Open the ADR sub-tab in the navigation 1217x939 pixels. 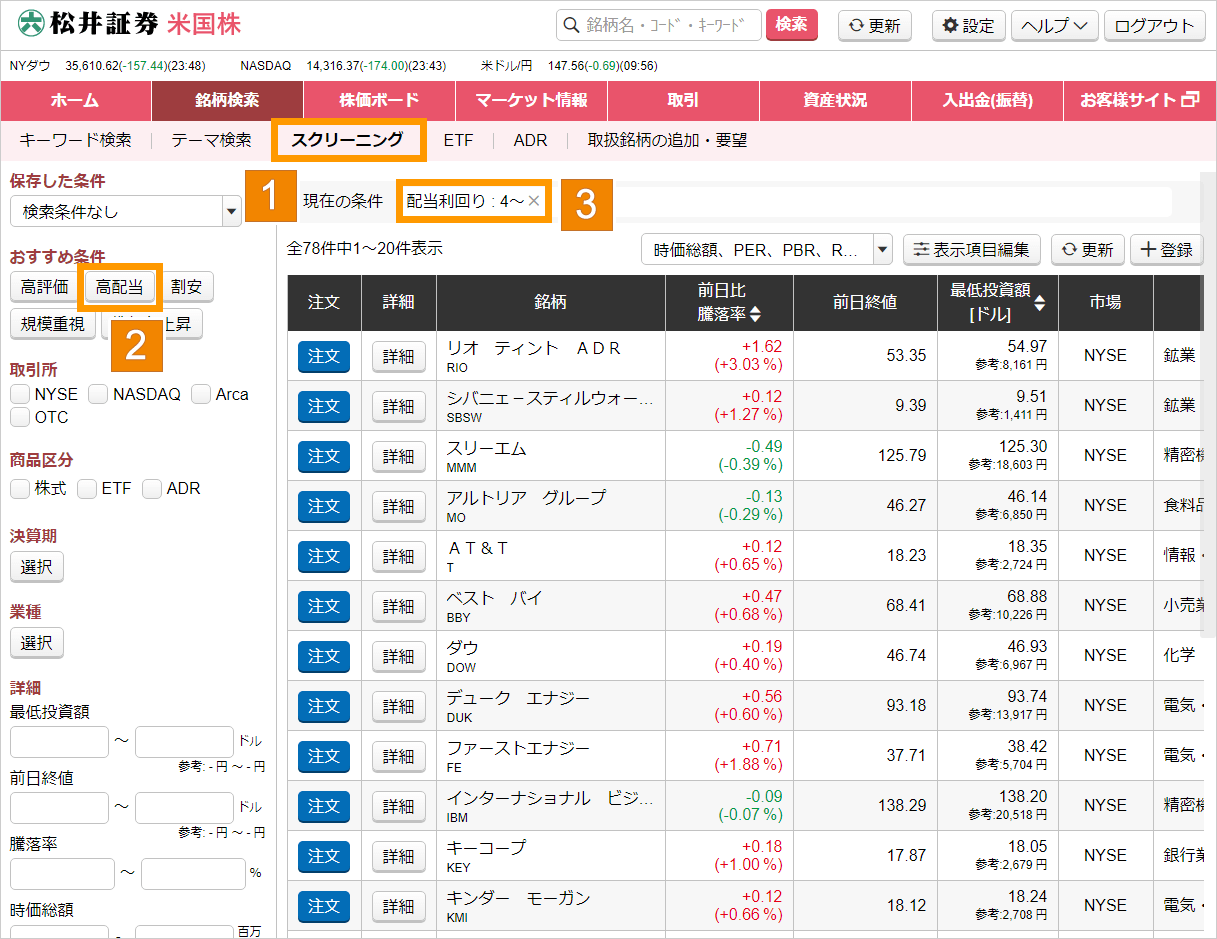[x=531, y=140]
